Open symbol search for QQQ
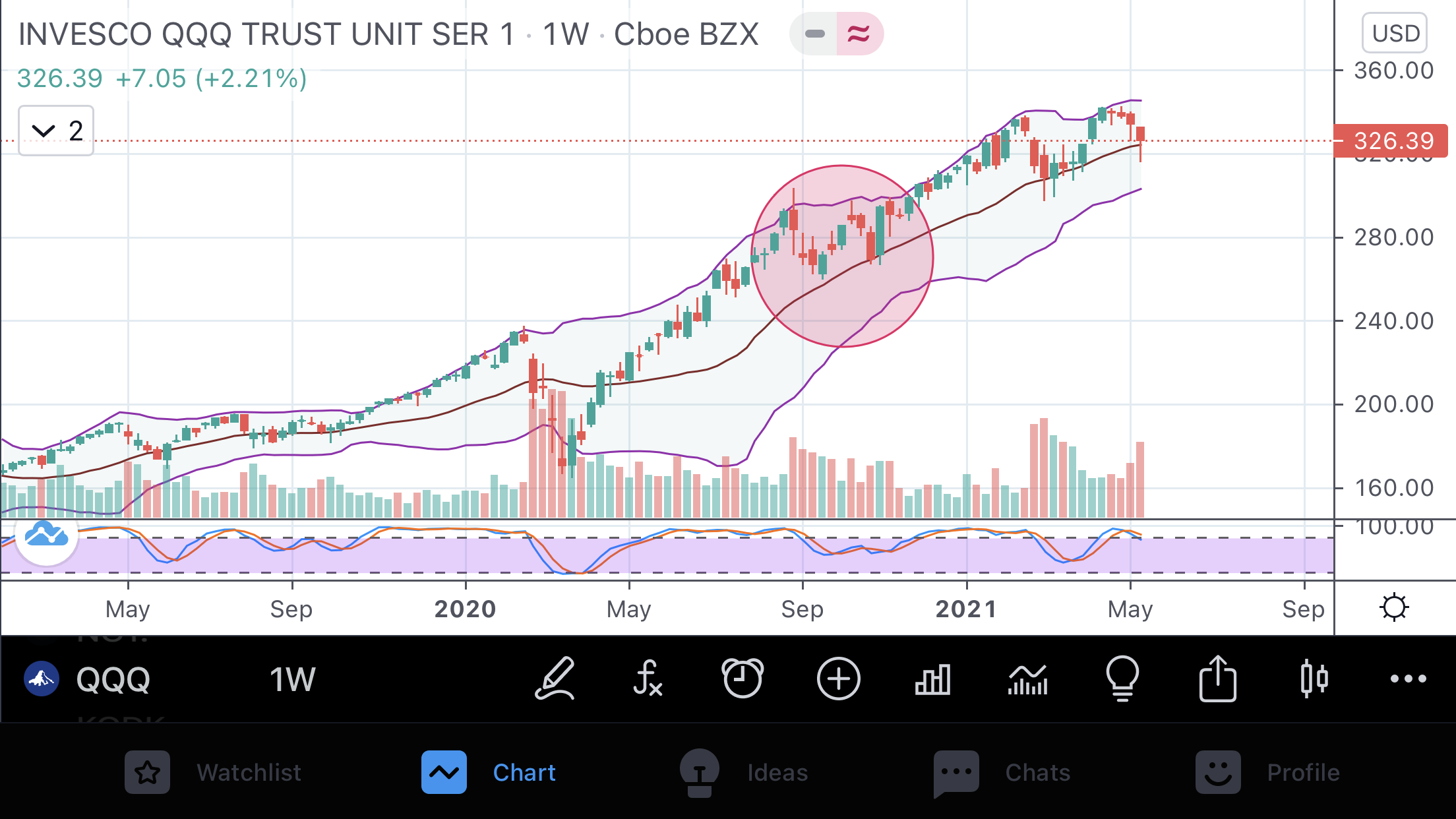1456x819 pixels. coord(113,679)
